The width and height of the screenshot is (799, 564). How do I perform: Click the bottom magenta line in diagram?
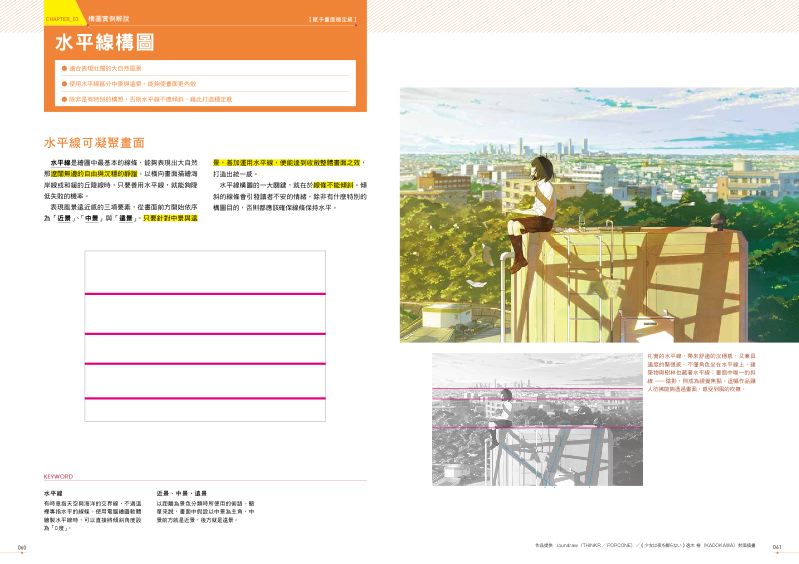[x=205, y=398]
